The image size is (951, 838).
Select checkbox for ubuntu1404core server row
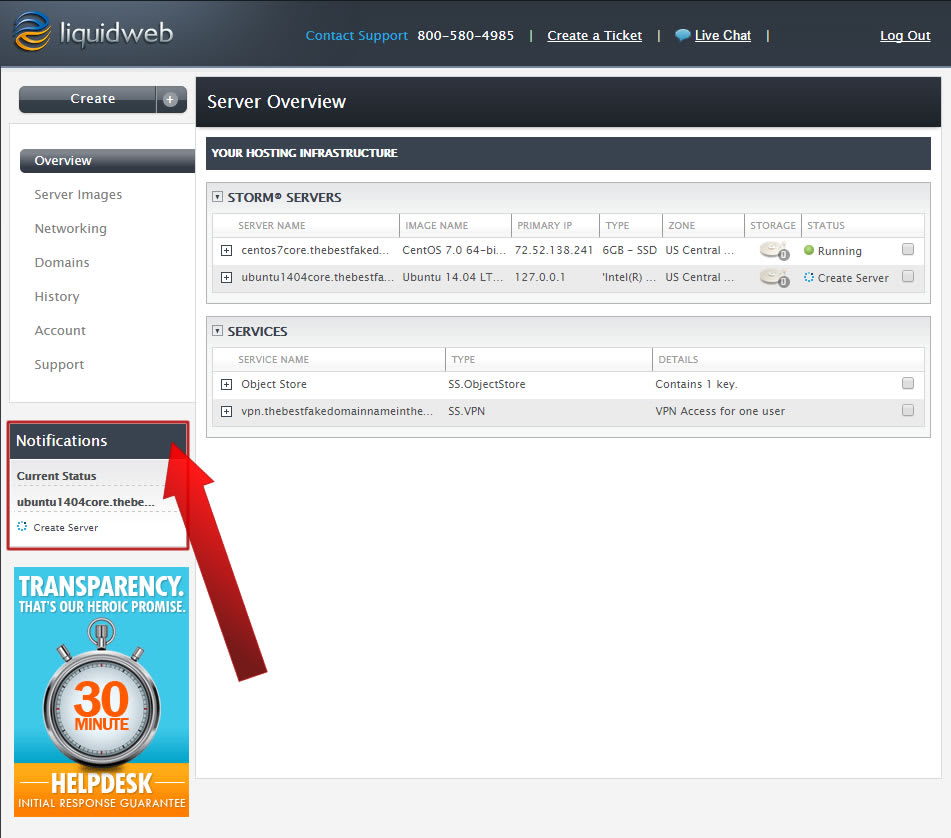[907, 277]
